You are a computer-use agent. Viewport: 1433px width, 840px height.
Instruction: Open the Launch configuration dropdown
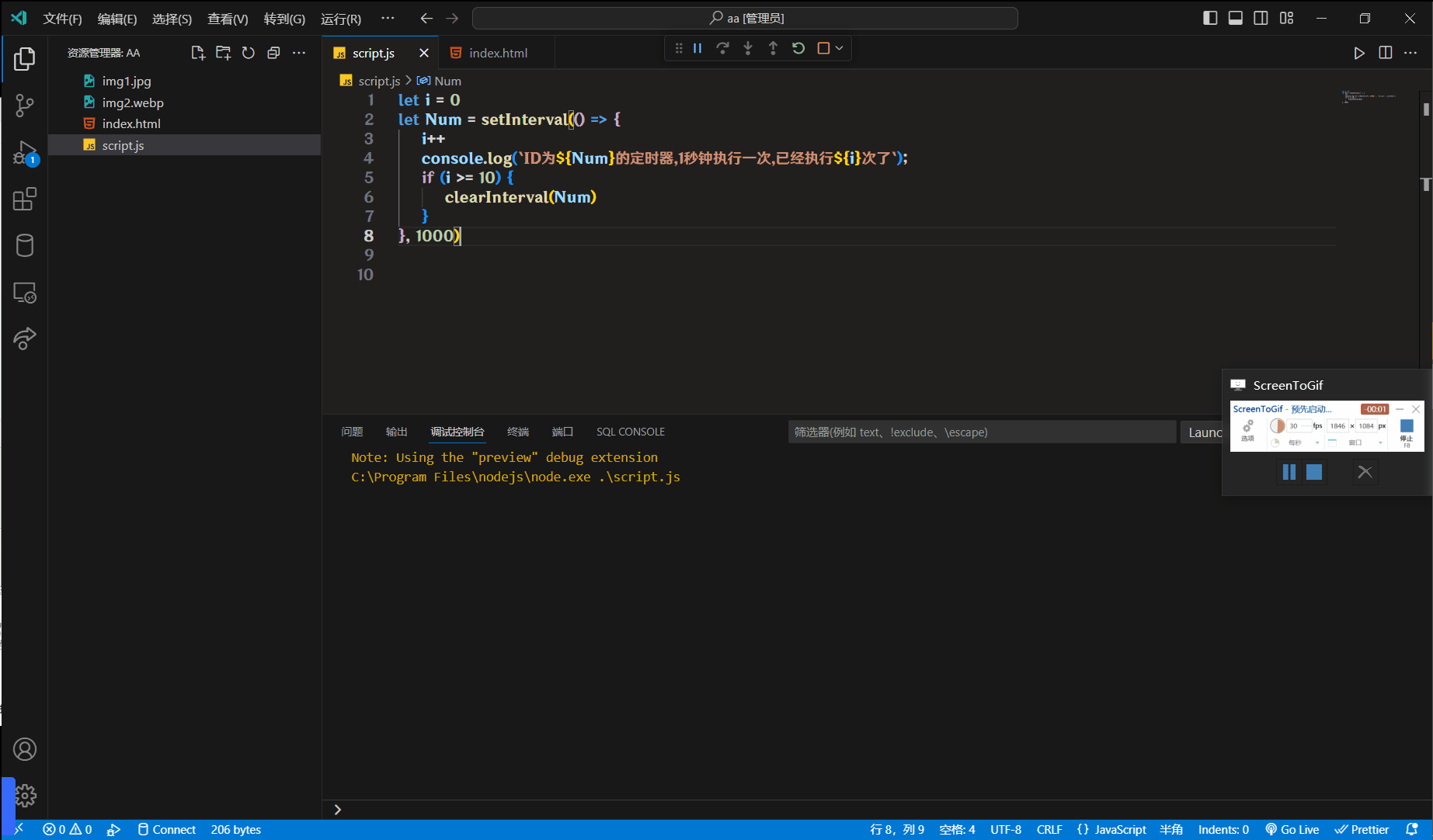[1202, 432]
